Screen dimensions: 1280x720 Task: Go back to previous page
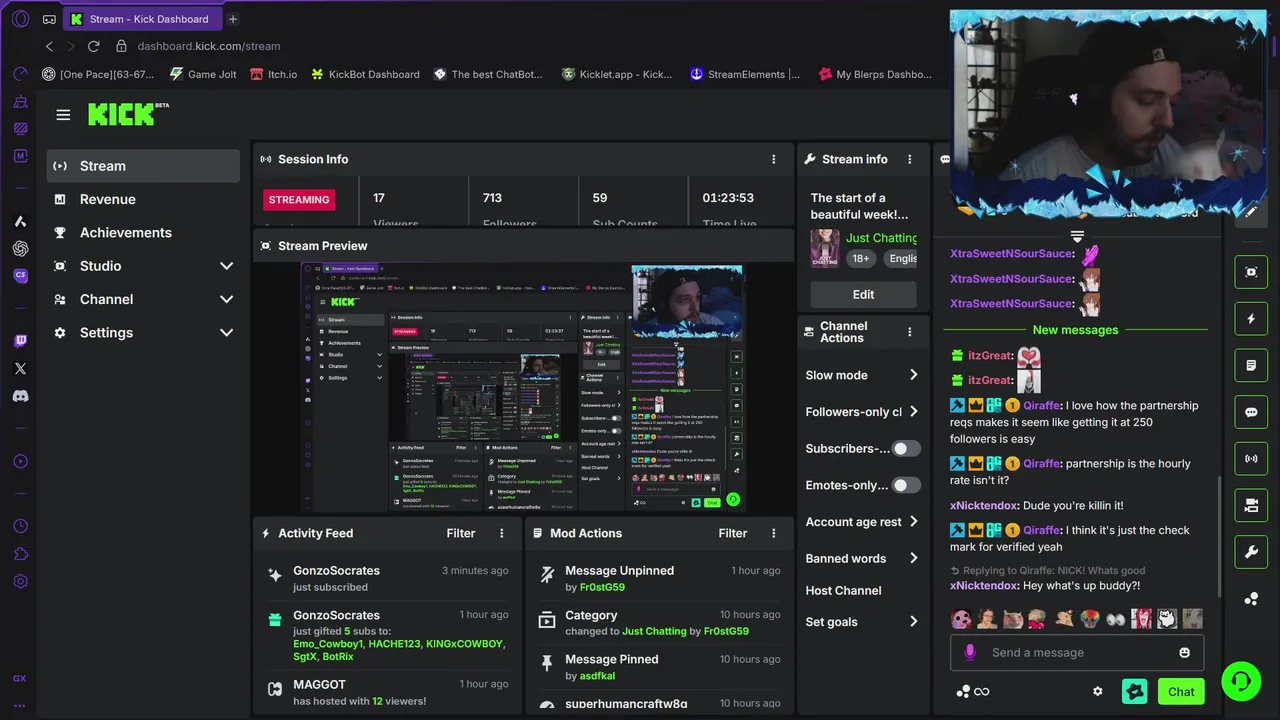click(x=49, y=46)
